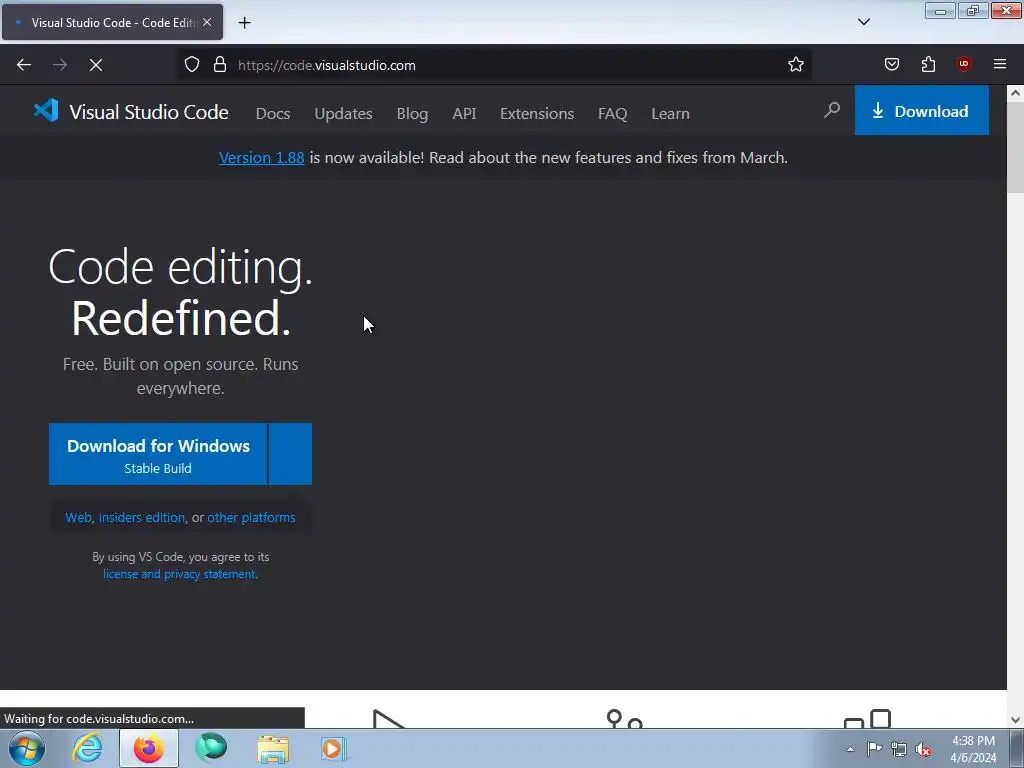Open Action Center flag icon
The image size is (1024, 768).
coord(874,749)
